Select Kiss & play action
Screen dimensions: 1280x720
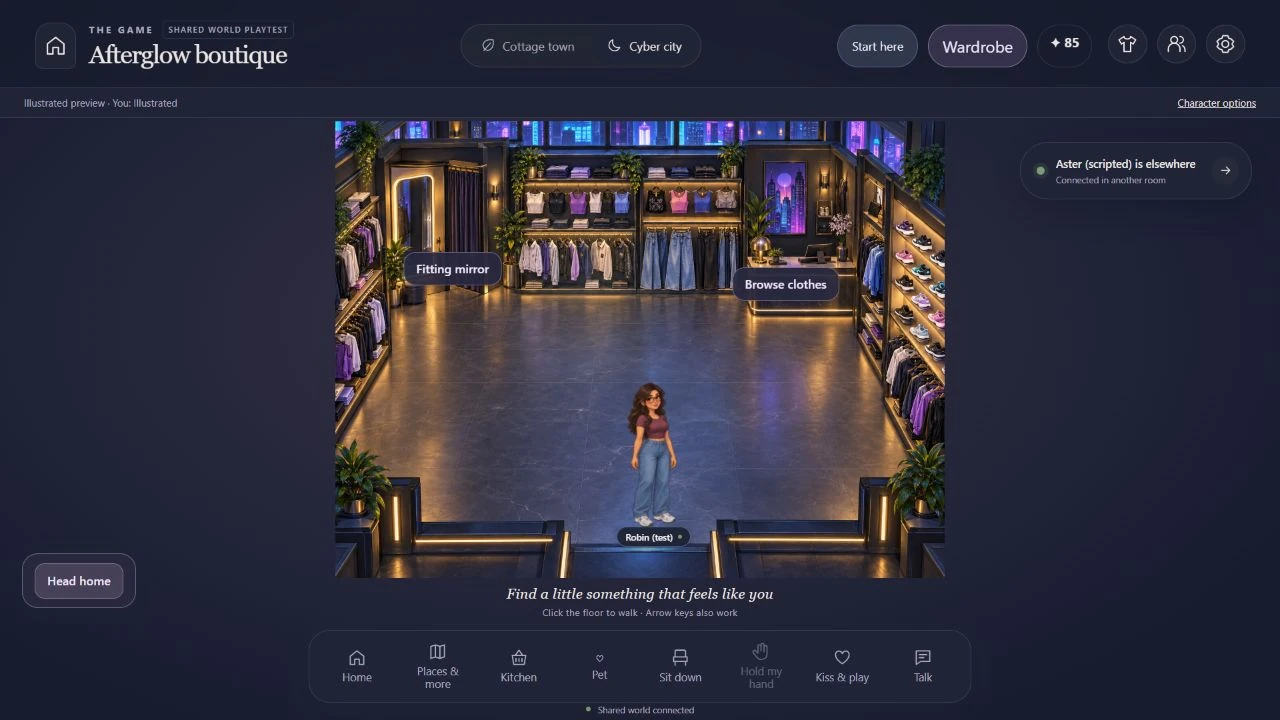842,666
